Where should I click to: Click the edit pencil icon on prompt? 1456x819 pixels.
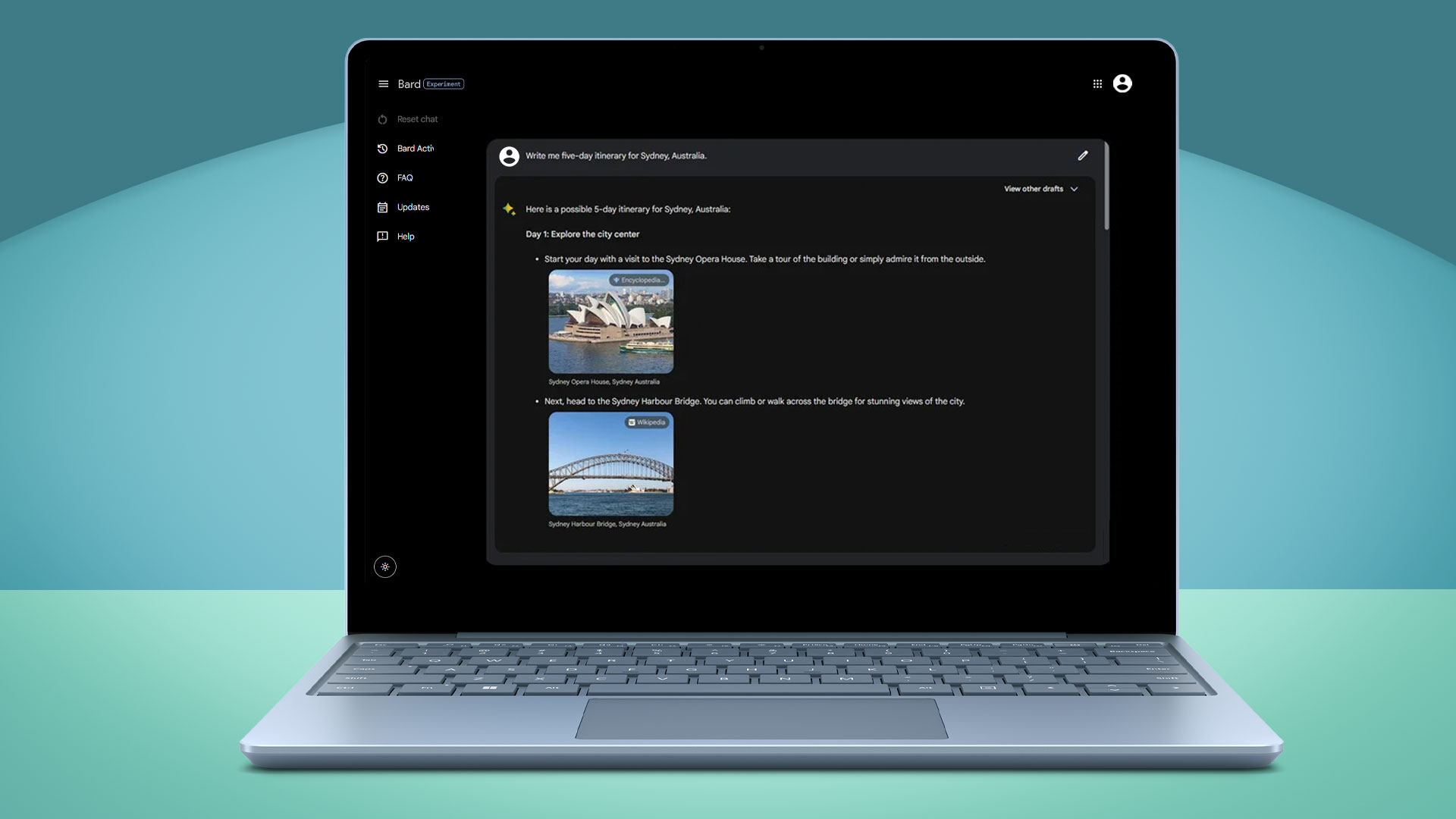(1083, 155)
